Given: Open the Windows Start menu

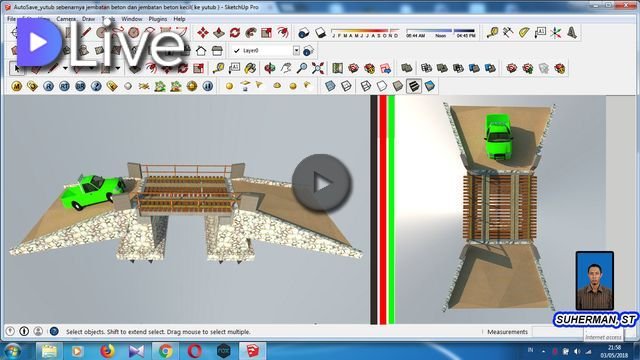Looking at the screenshot, I should (12, 351).
